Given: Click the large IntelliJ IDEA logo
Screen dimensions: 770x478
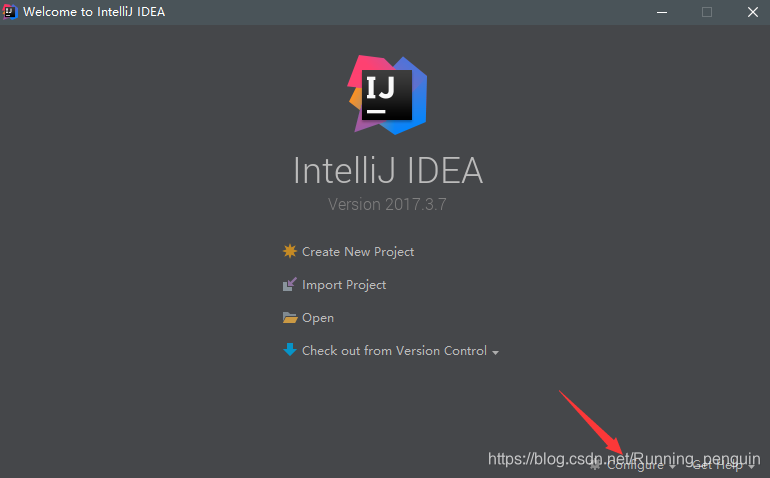Looking at the screenshot, I should 387,95.
